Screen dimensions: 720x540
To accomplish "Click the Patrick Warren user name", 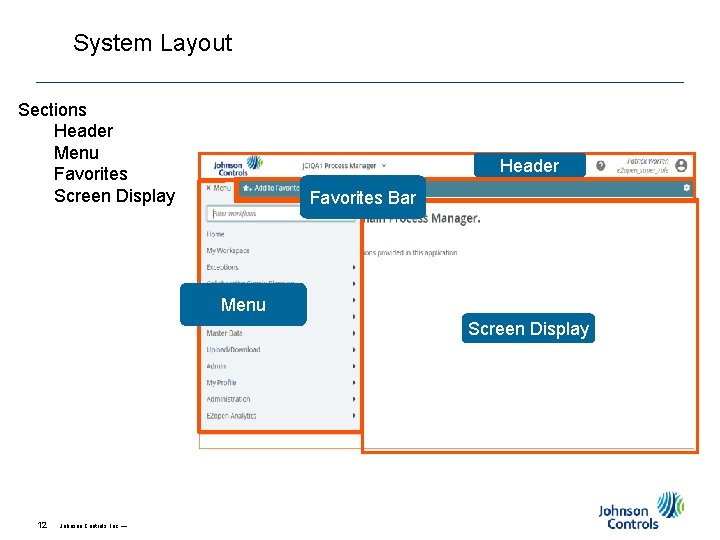I will click(x=647, y=161).
